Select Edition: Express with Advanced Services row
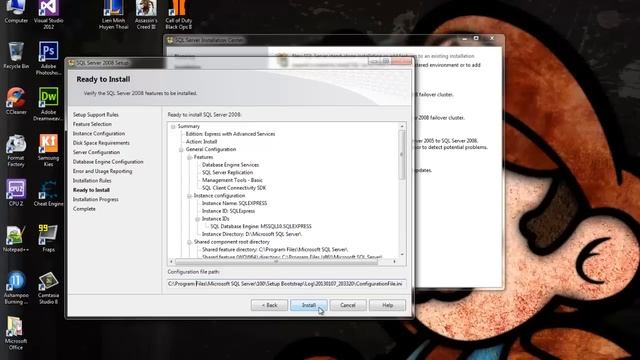This screenshot has width=640, height=360. click(x=230, y=134)
